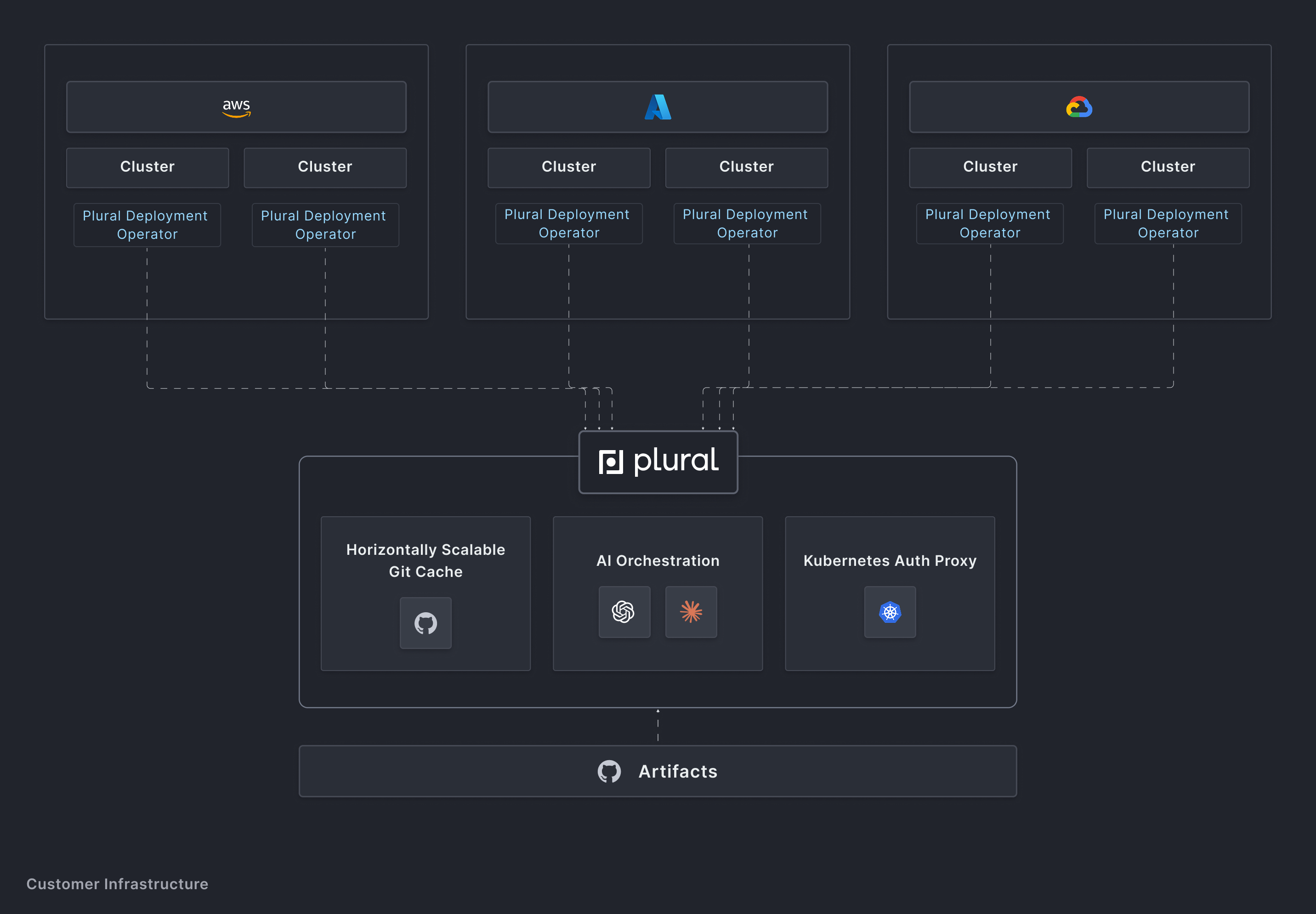The height and width of the screenshot is (914, 1316).
Task: Click the Plural logo box
Action: tap(658, 462)
